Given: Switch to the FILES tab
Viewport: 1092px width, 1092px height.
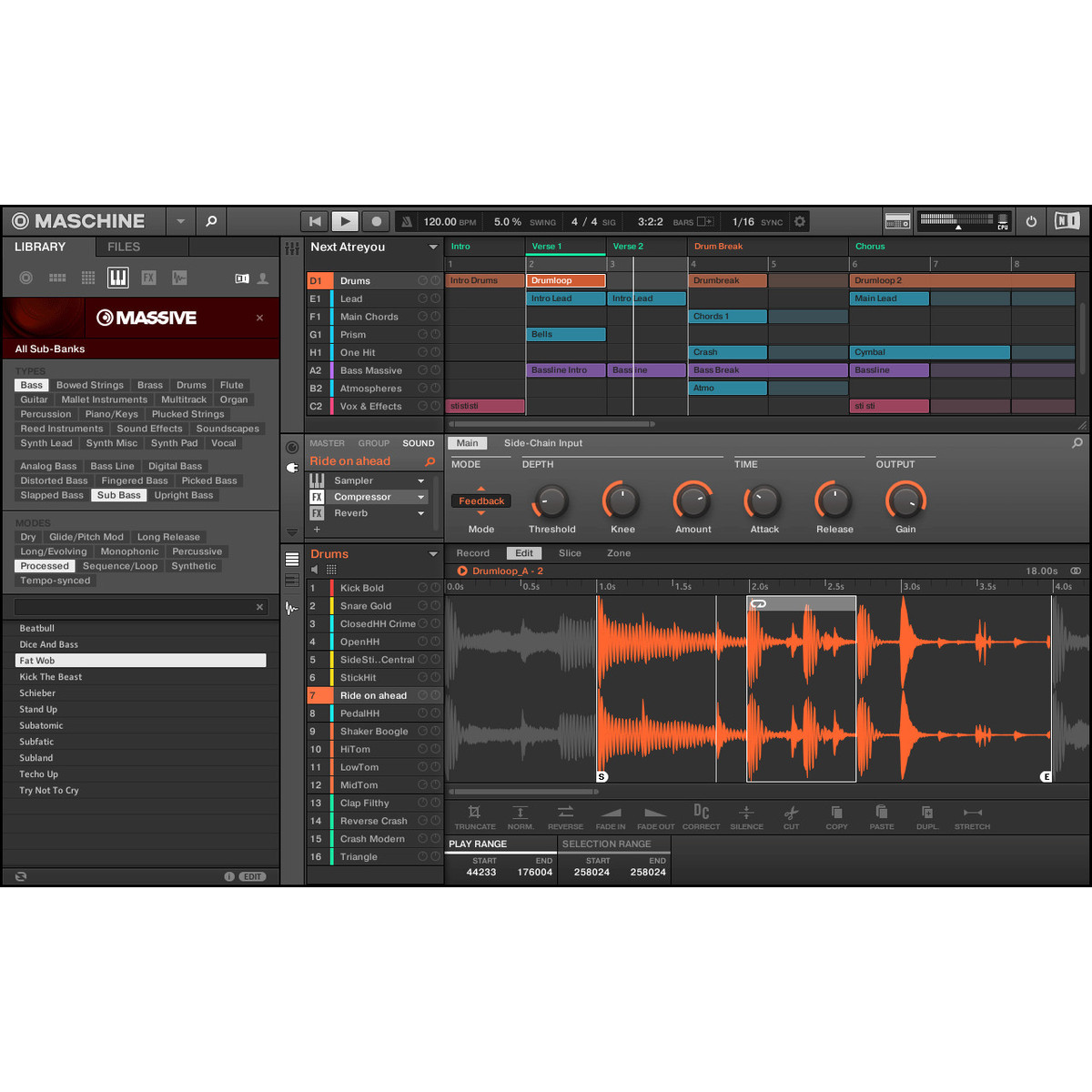Looking at the screenshot, I should point(124,247).
